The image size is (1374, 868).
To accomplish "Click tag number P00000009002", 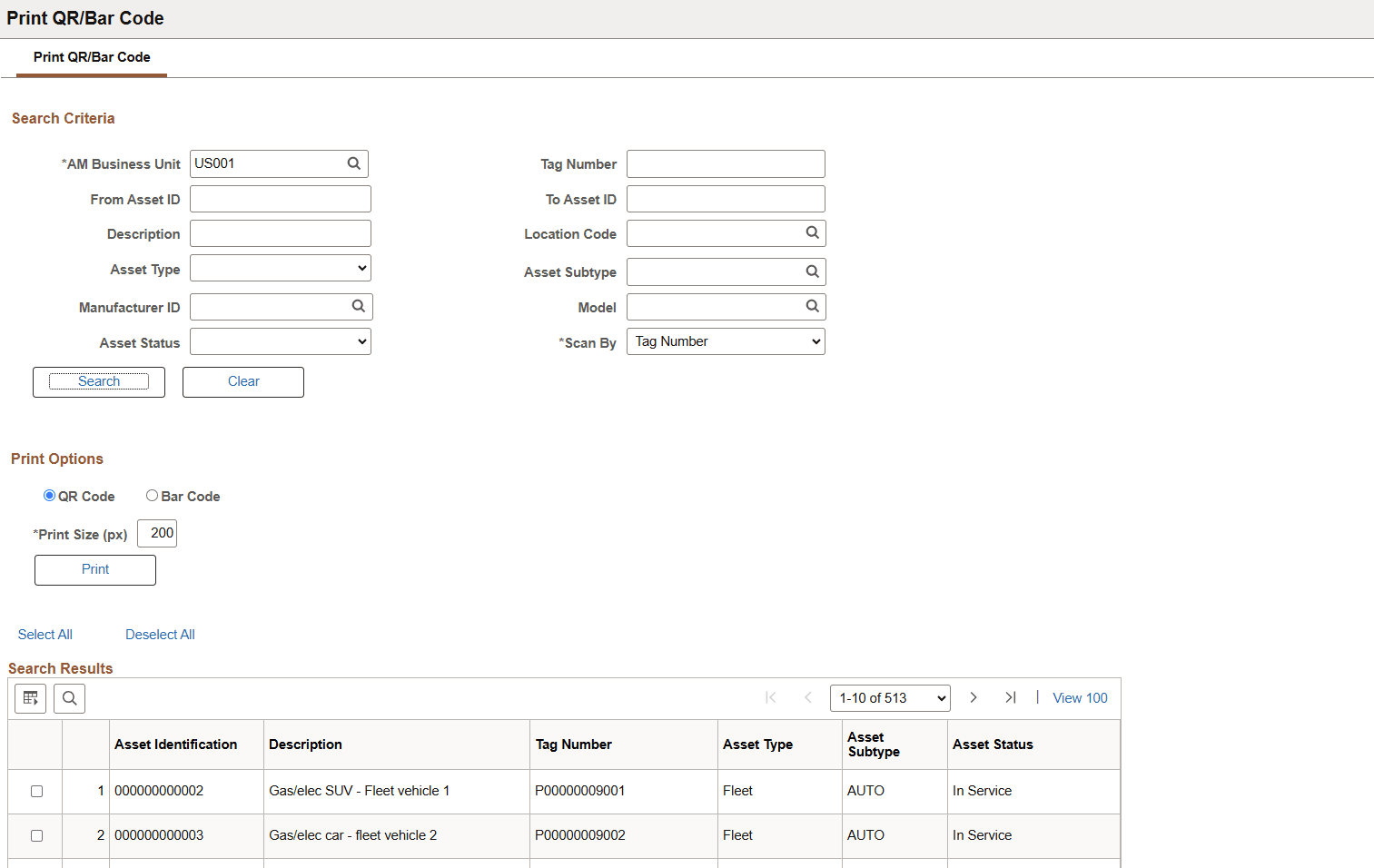I will 580,835.
